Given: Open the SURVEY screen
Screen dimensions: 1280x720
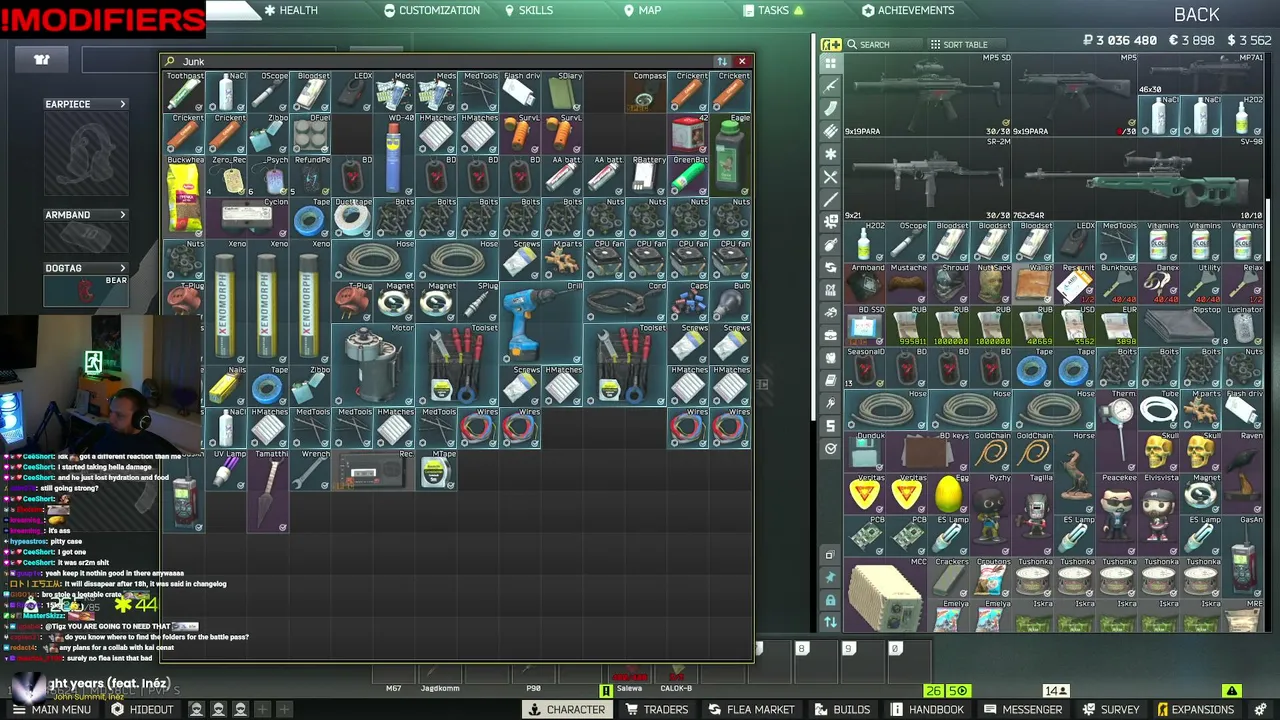Looking at the screenshot, I should tap(1110, 710).
